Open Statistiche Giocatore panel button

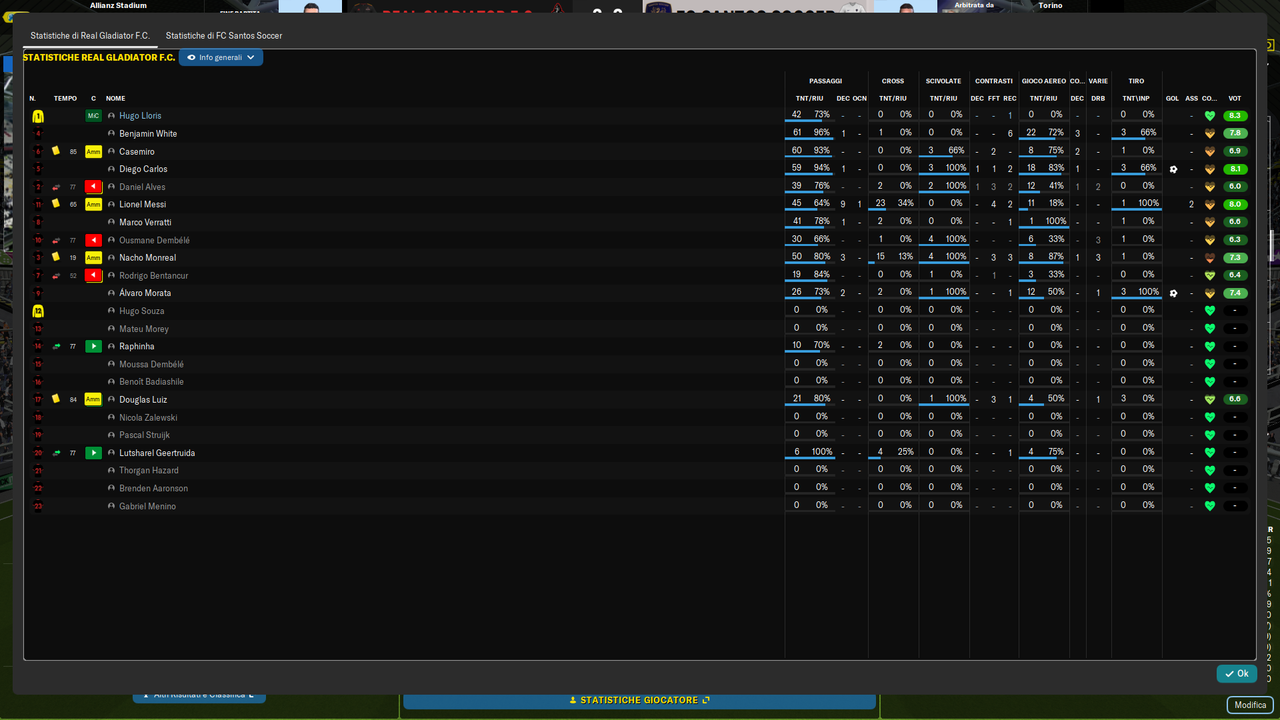639,700
